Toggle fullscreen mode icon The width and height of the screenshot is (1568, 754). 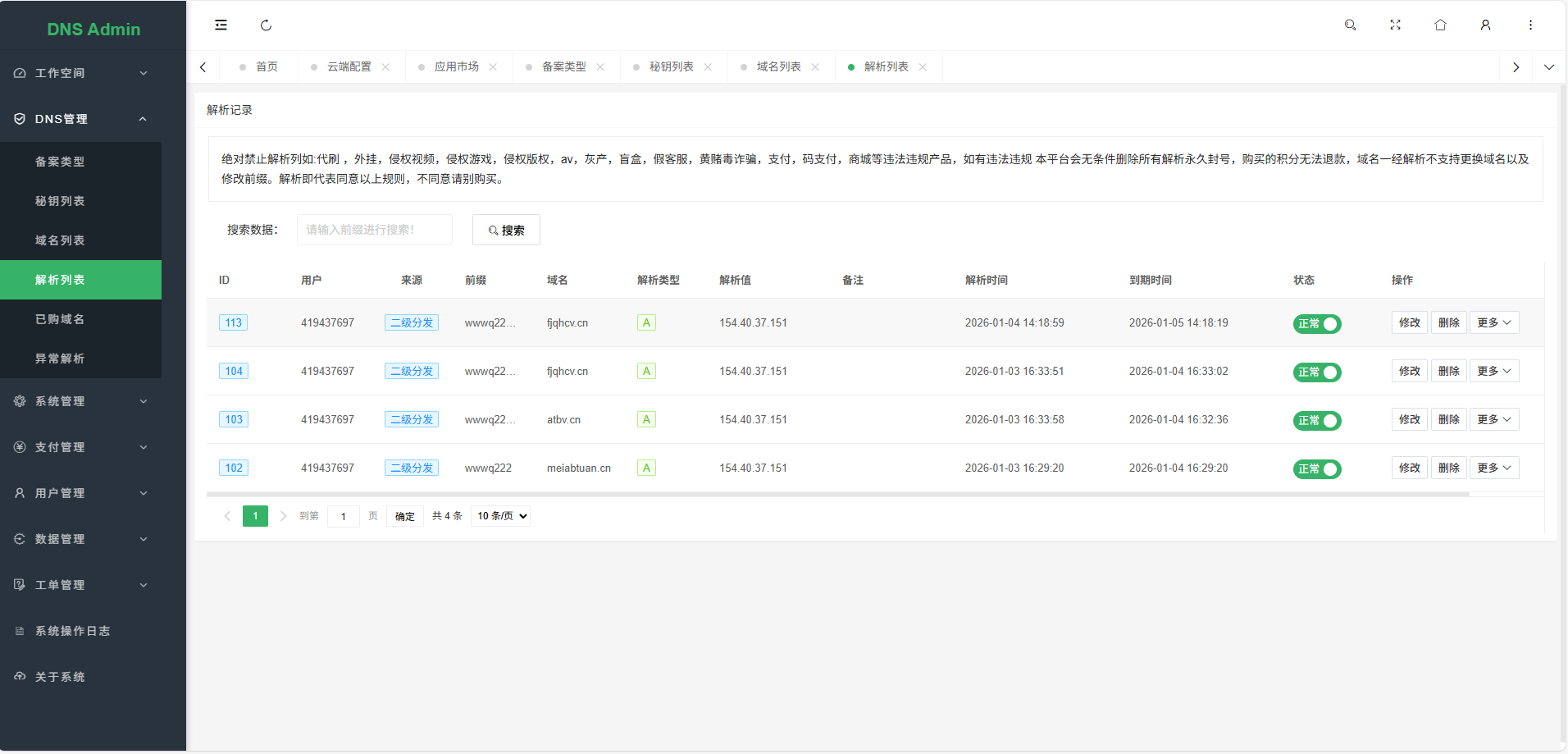[x=1395, y=25]
